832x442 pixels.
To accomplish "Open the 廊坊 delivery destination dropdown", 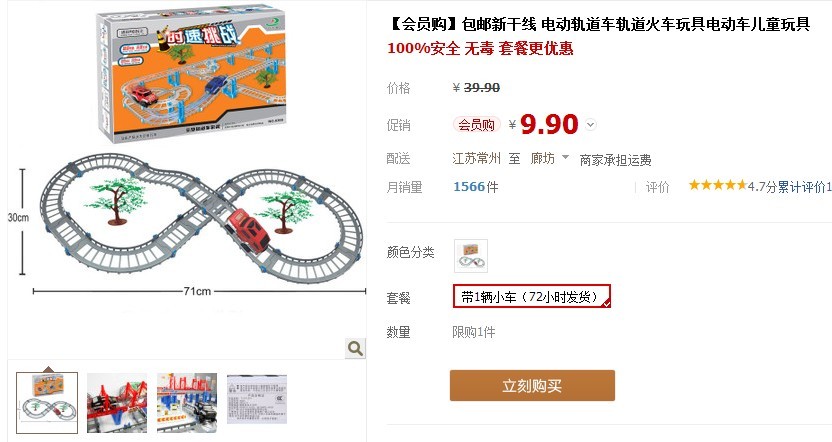I will 550,158.
